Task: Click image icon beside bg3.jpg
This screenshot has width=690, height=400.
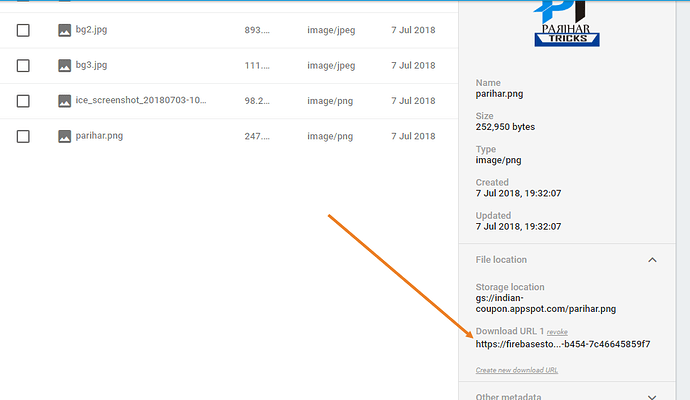Action: (64, 66)
